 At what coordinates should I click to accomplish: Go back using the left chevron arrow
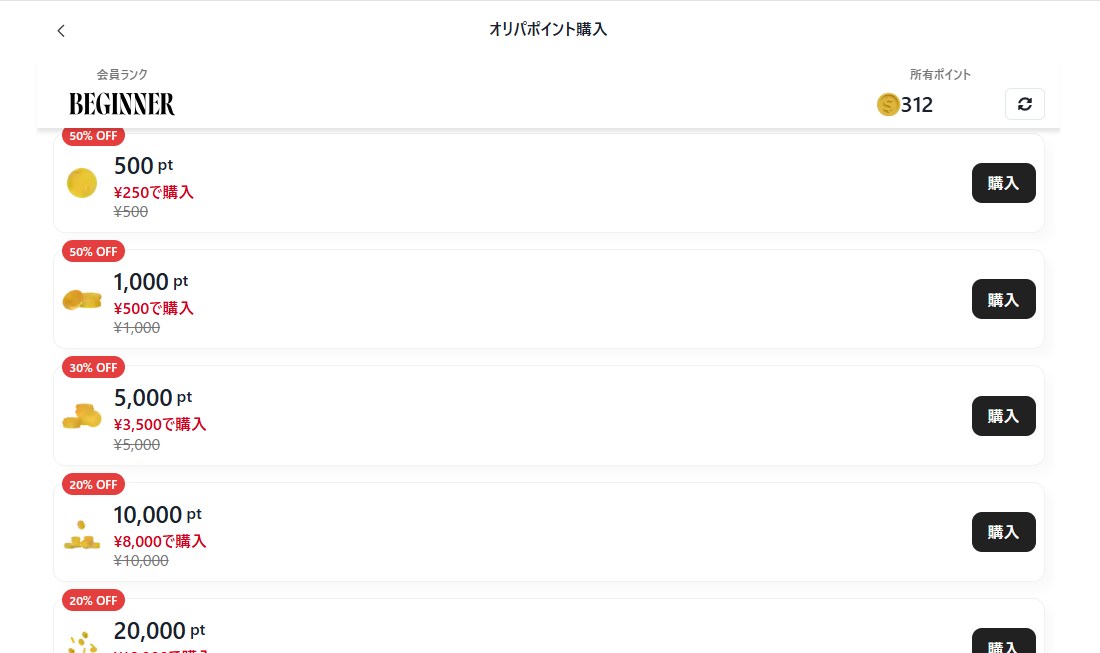(61, 31)
